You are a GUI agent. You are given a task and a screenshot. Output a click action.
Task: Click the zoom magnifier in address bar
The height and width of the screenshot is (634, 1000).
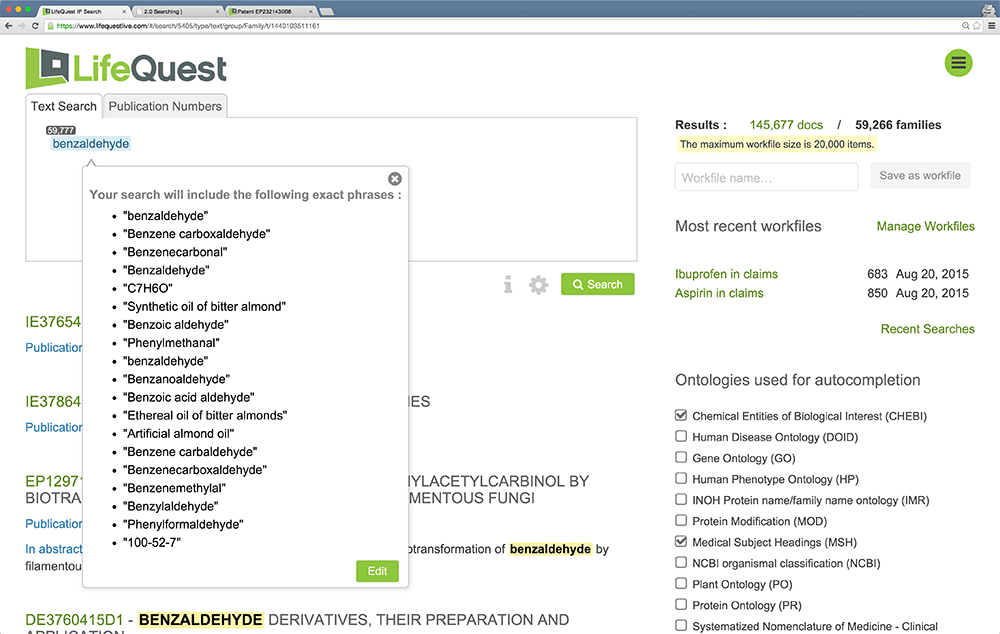pyautogui.click(x=966, y=26)
